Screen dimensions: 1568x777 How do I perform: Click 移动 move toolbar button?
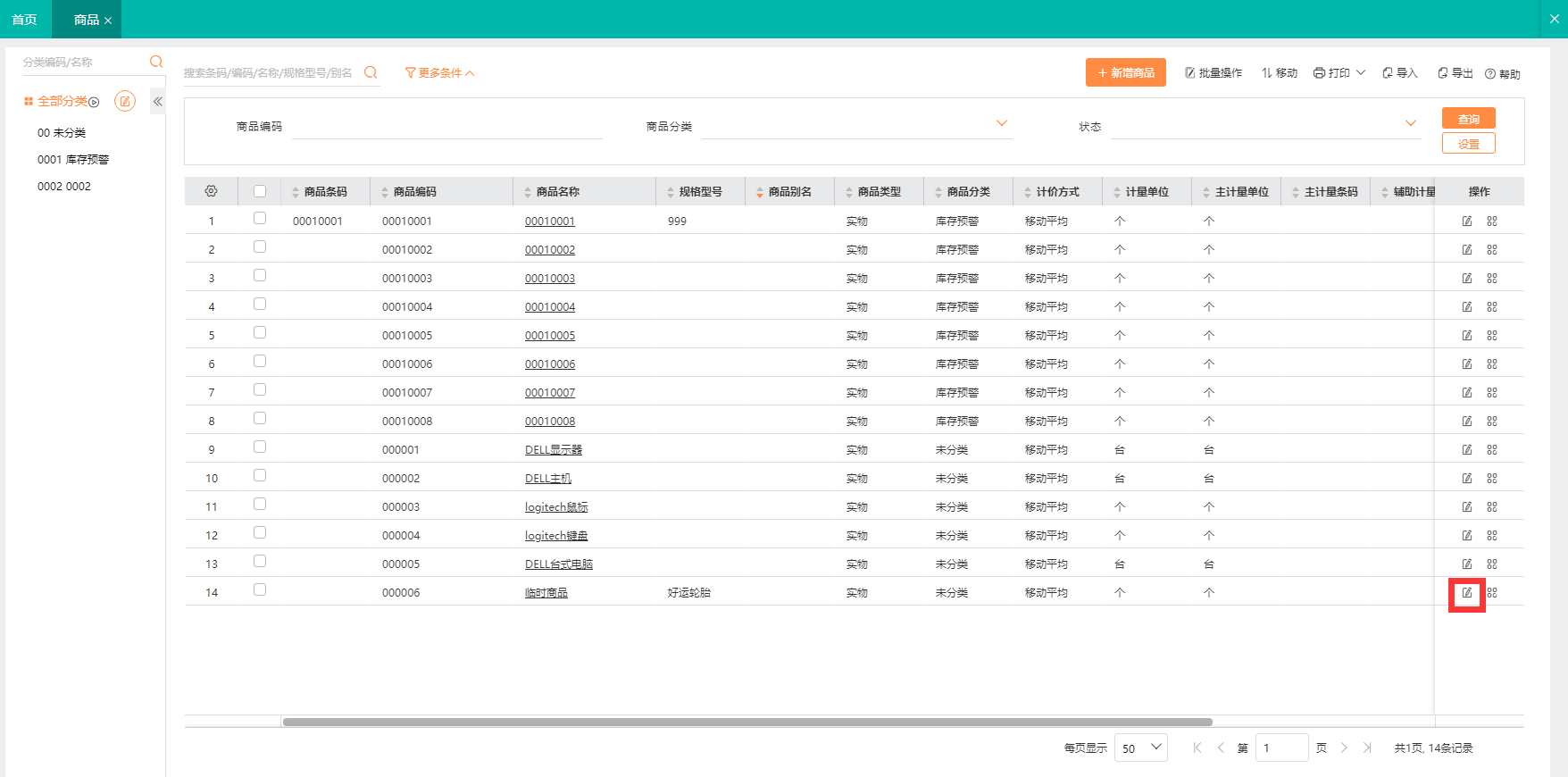pos(1280,73)
